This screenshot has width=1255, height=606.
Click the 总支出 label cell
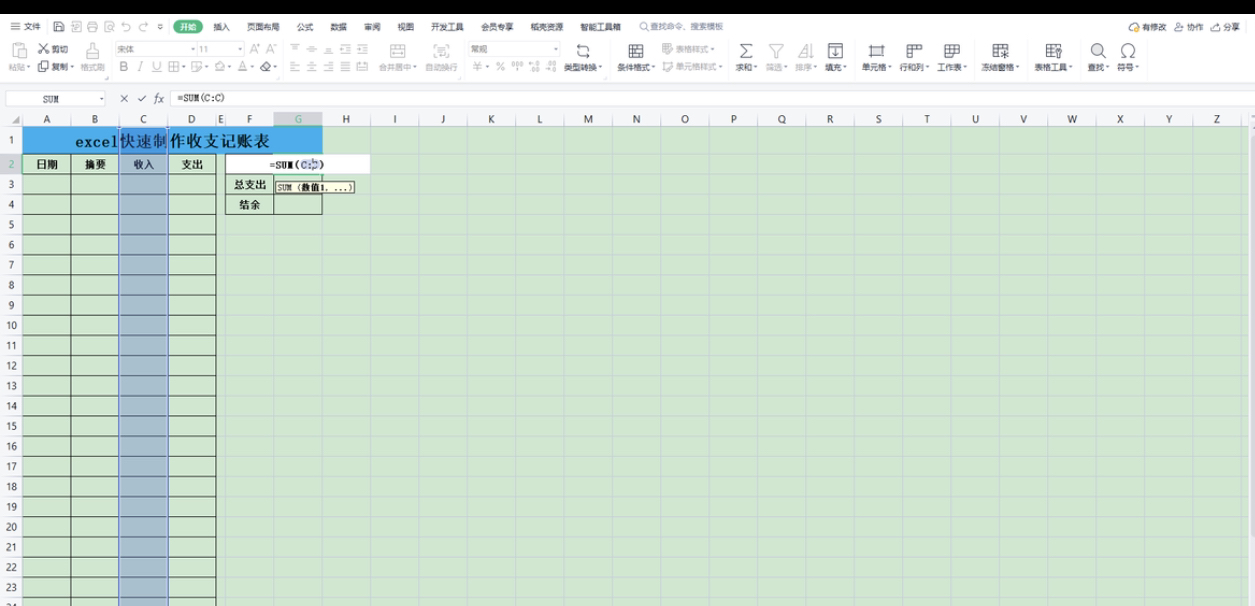[249, 185]
